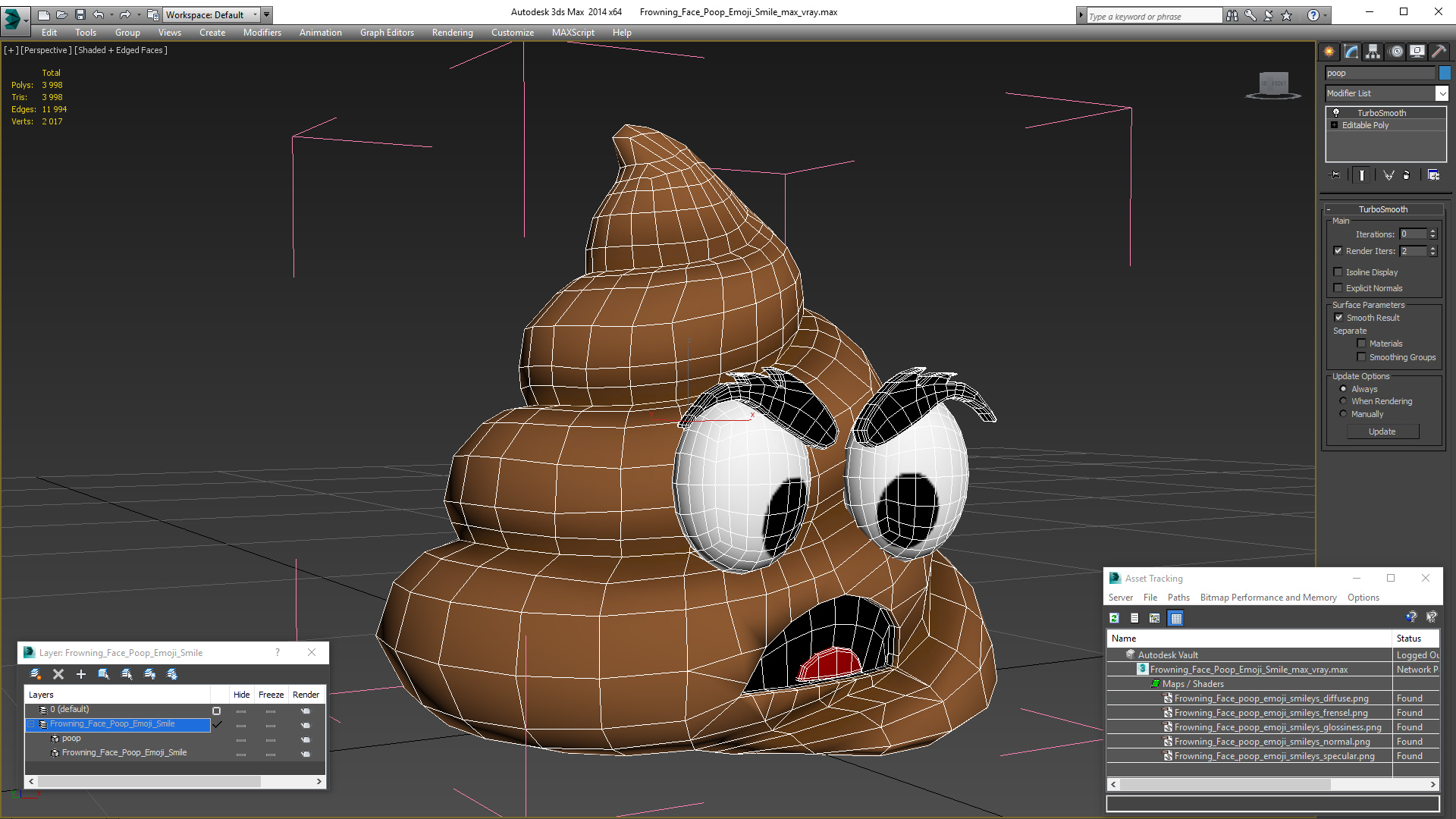Click the Pin Stack icon
1456x819 pixels.
click(x=1335, y=175)
